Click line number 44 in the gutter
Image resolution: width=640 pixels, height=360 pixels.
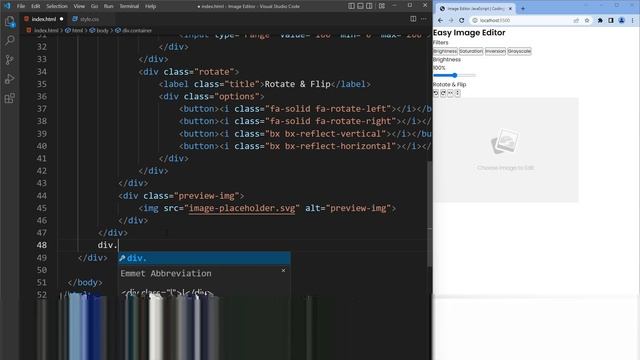click(42, 196)
